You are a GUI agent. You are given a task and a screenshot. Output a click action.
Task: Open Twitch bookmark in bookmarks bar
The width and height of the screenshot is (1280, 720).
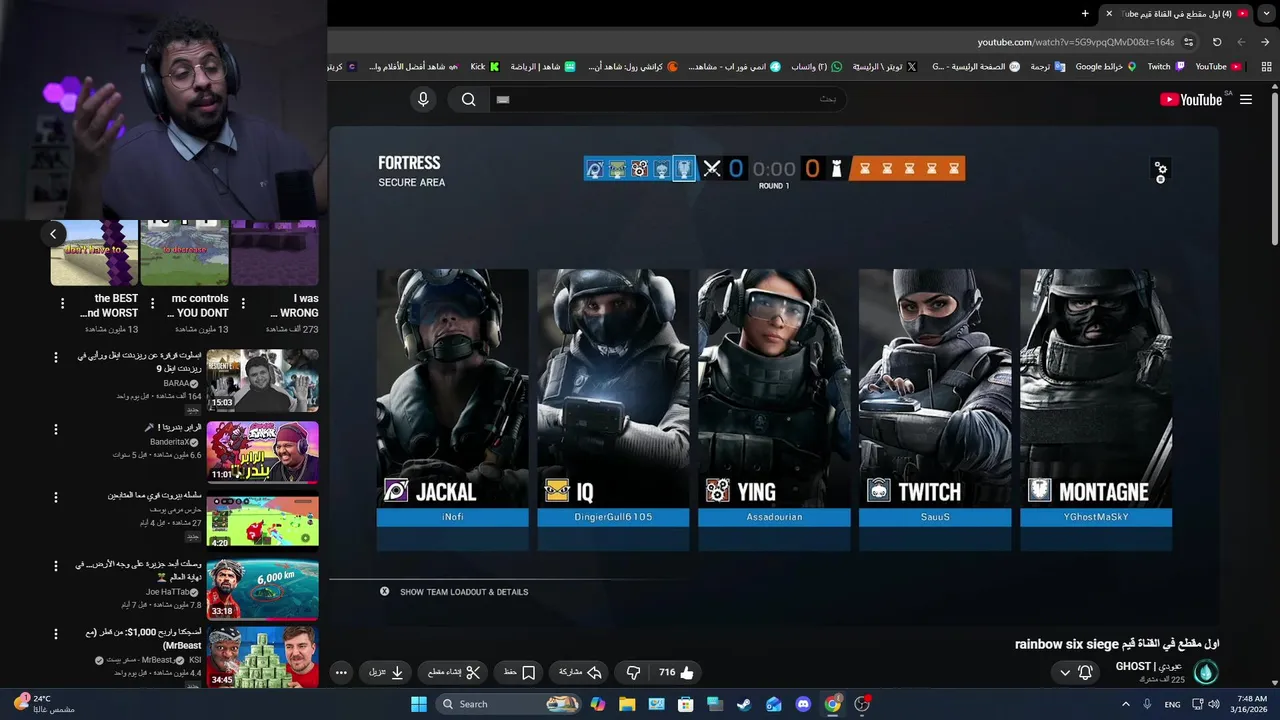[1166, 67]
